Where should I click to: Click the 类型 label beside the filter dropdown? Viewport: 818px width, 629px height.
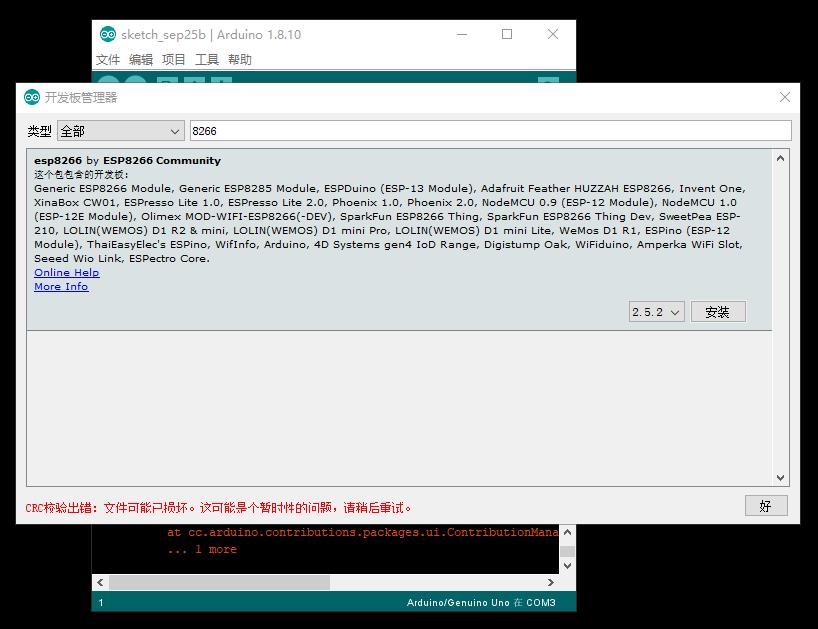pos(39,131)
